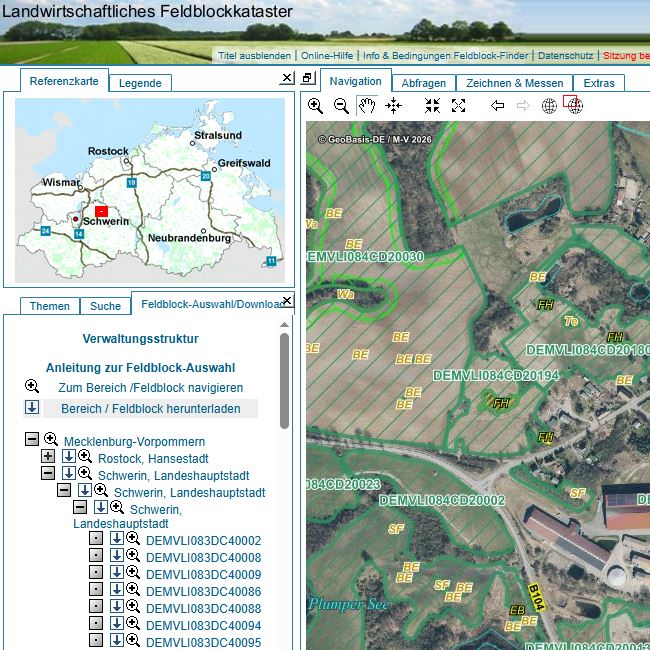Zoom to feldblock DEMVLI083DC40088
The width and height of the screenshot is (650, 650).
[x=133, y=606]
